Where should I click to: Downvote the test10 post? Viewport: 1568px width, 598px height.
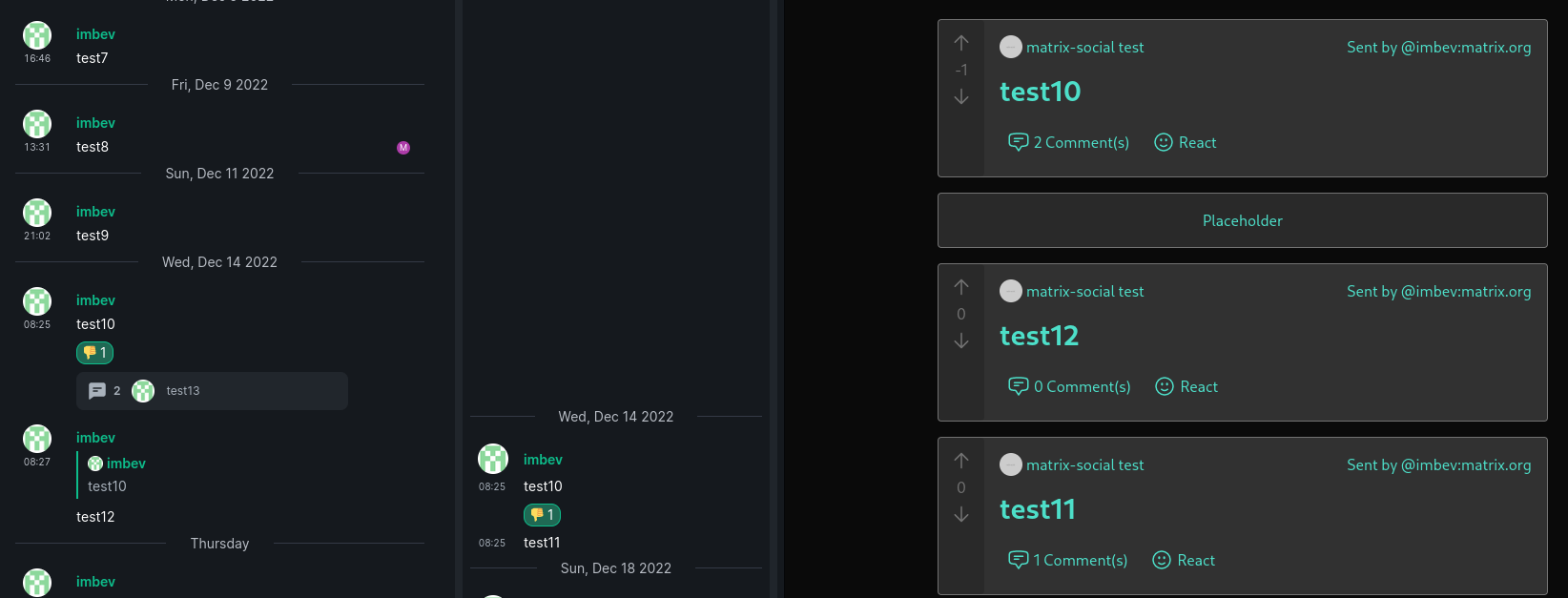(961, 96)
